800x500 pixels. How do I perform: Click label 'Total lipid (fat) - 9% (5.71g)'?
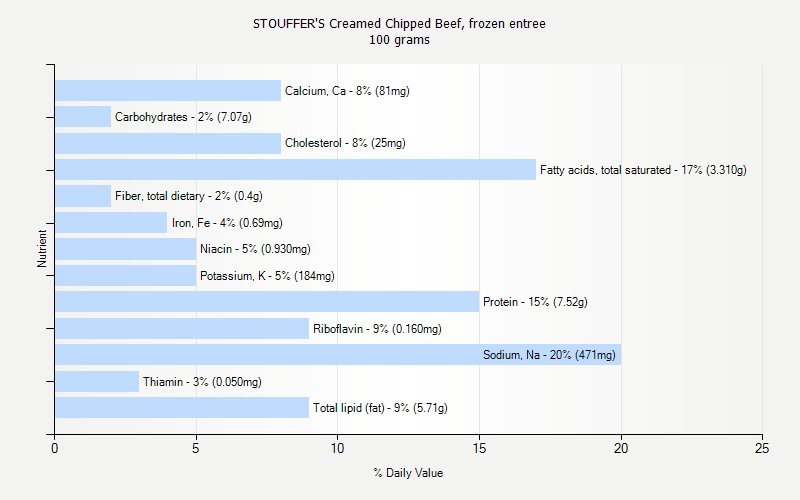click(x=380, y=408)
